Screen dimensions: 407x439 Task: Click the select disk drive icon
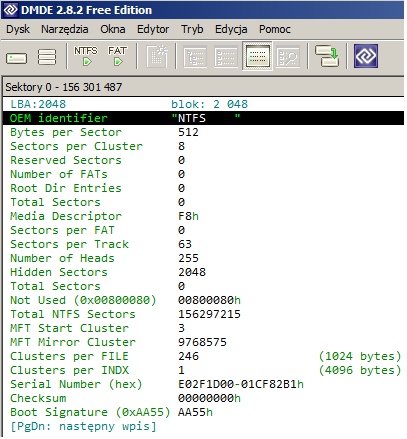[16, 58]
